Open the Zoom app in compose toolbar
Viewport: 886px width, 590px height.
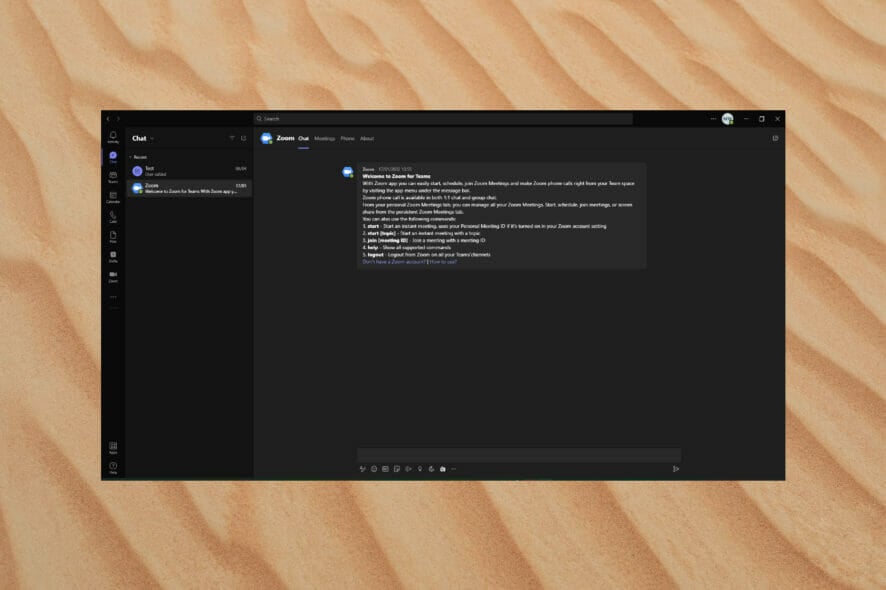tap(442, 468)
